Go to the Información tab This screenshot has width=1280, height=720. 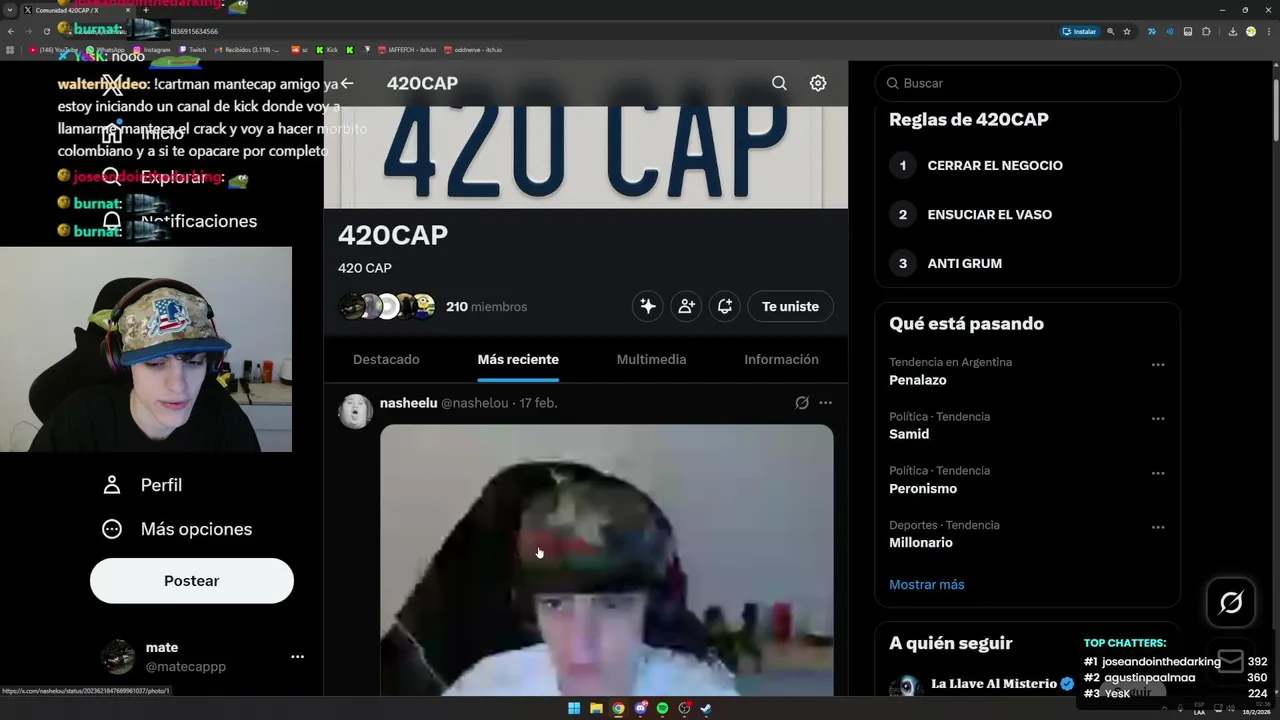[781, 360]
